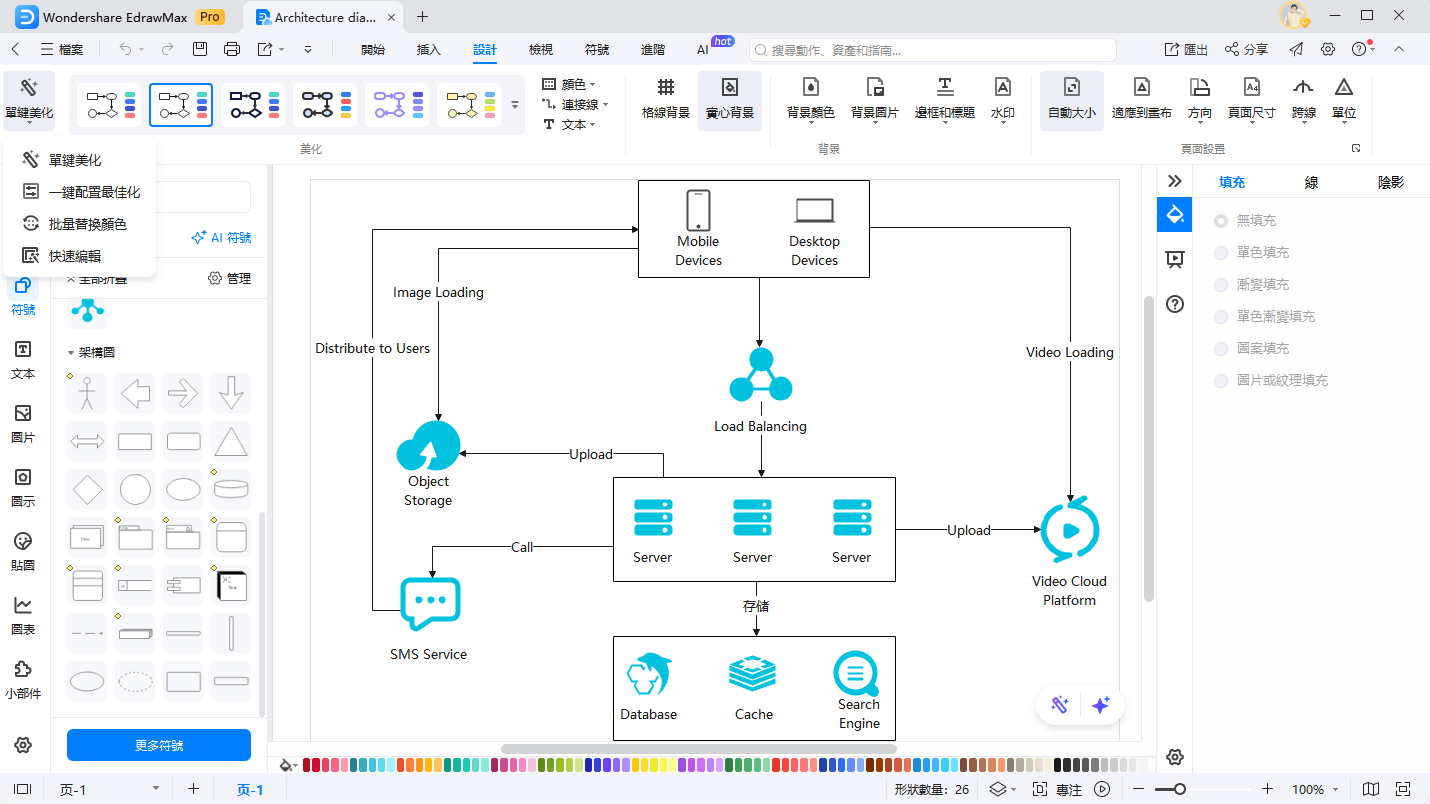Screen dimensions: 1430x804
Task: Switch to the 插入 ribbon tab
Action: click(x=428, y=49)
